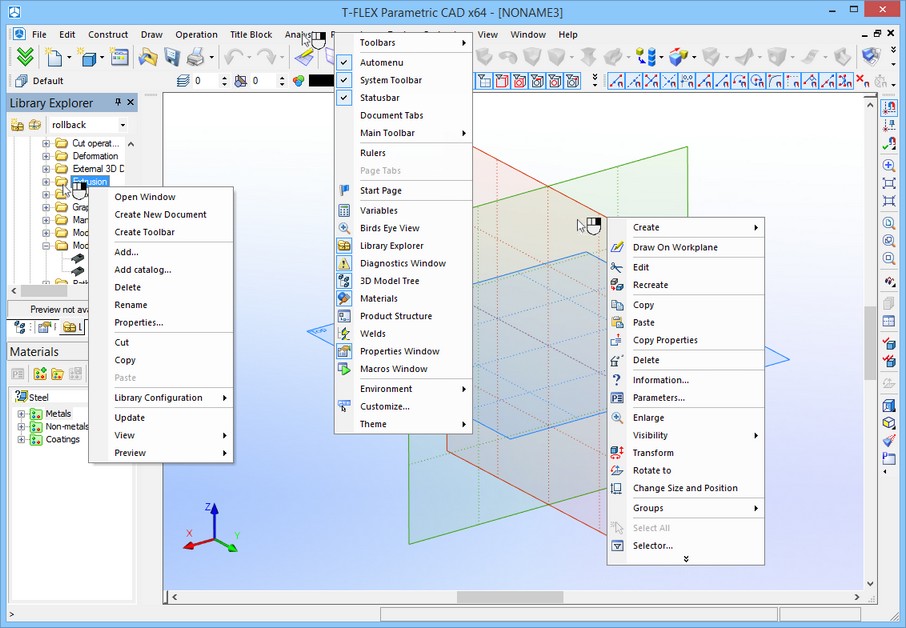Select Rename in the library context menu
This screenshot has height=628, width=906.
pos(161,305)
